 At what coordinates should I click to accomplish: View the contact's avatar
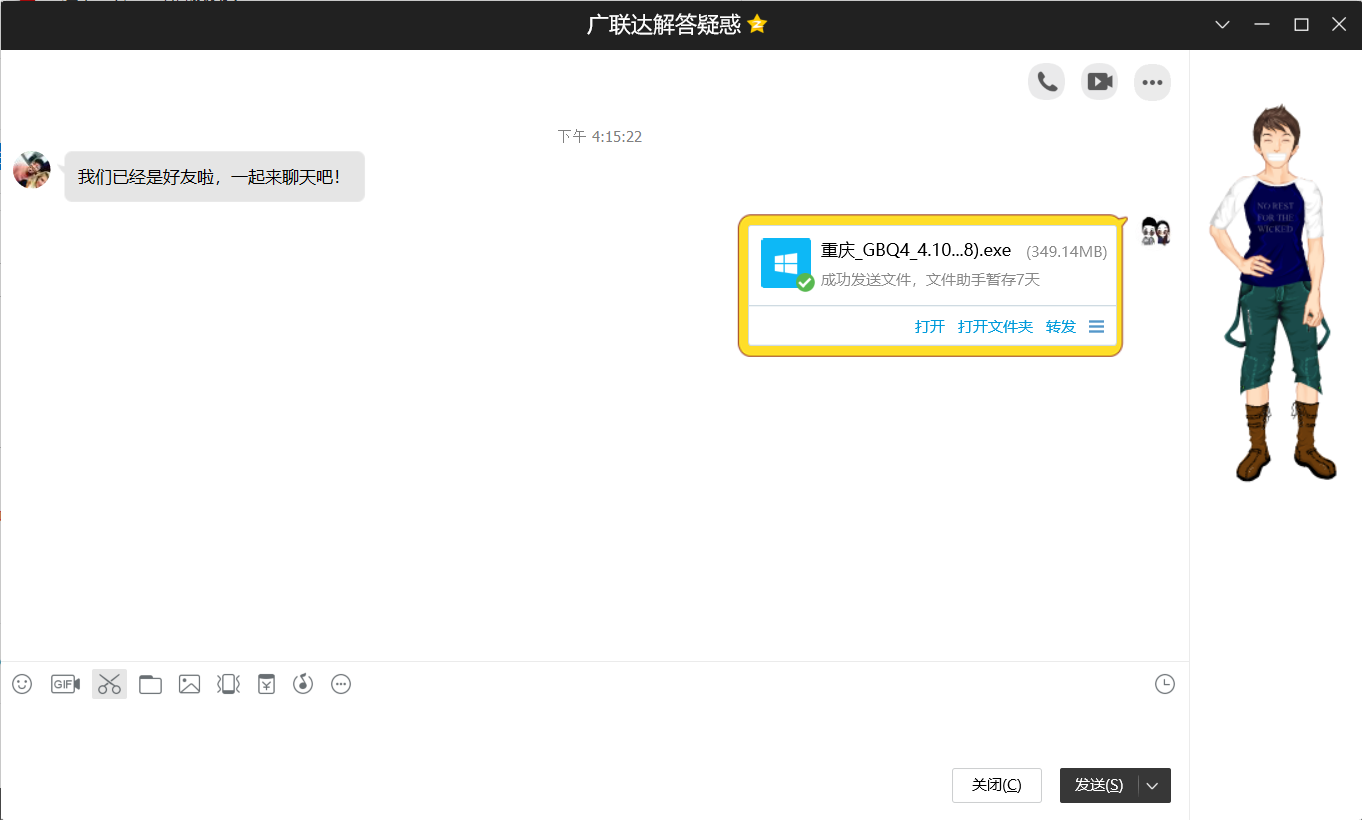(x=32, y=170)
